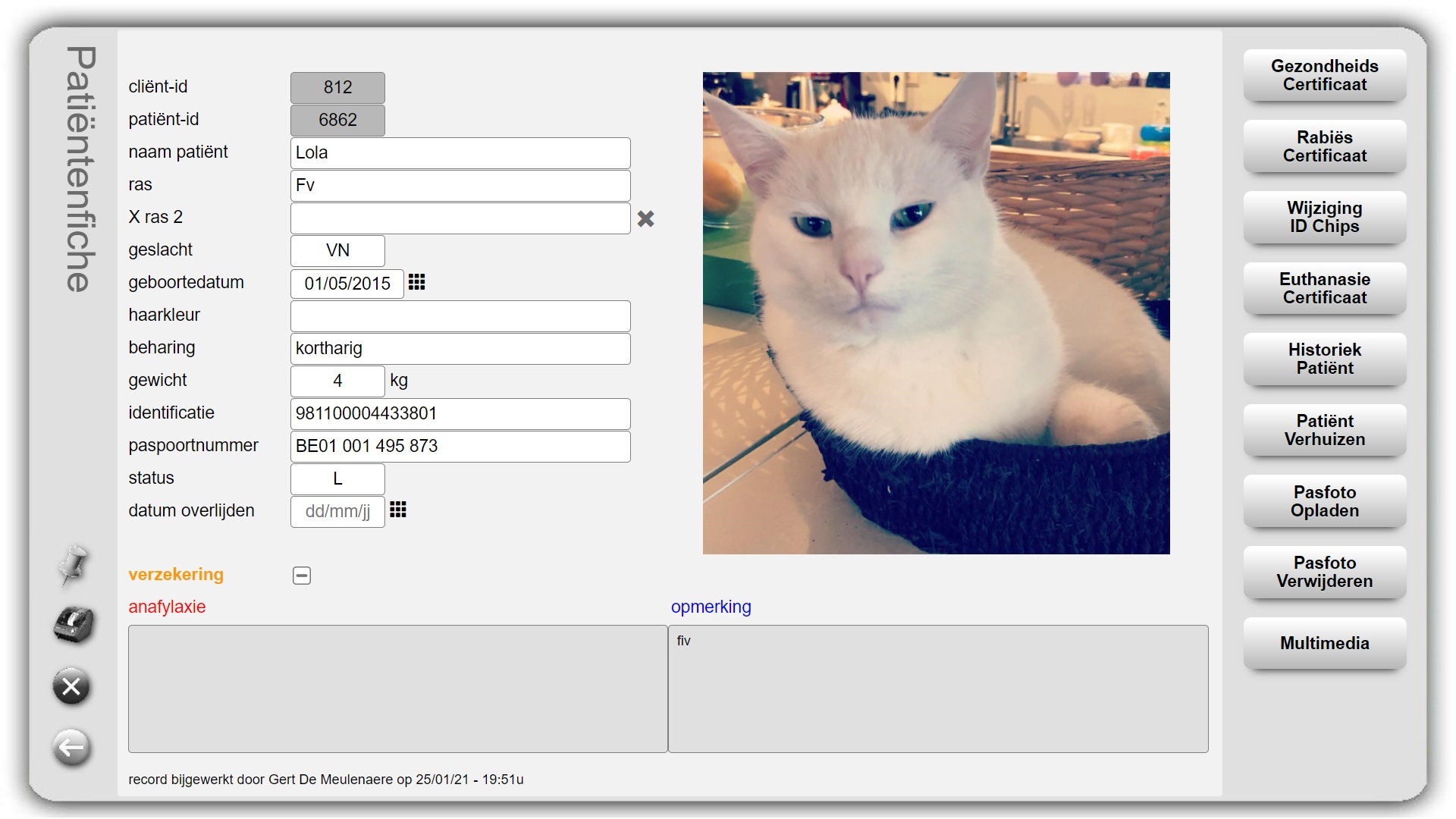Click the empty X ras 2 field
The width and height of the screenshot is (1456, 819).
point(460,218)
